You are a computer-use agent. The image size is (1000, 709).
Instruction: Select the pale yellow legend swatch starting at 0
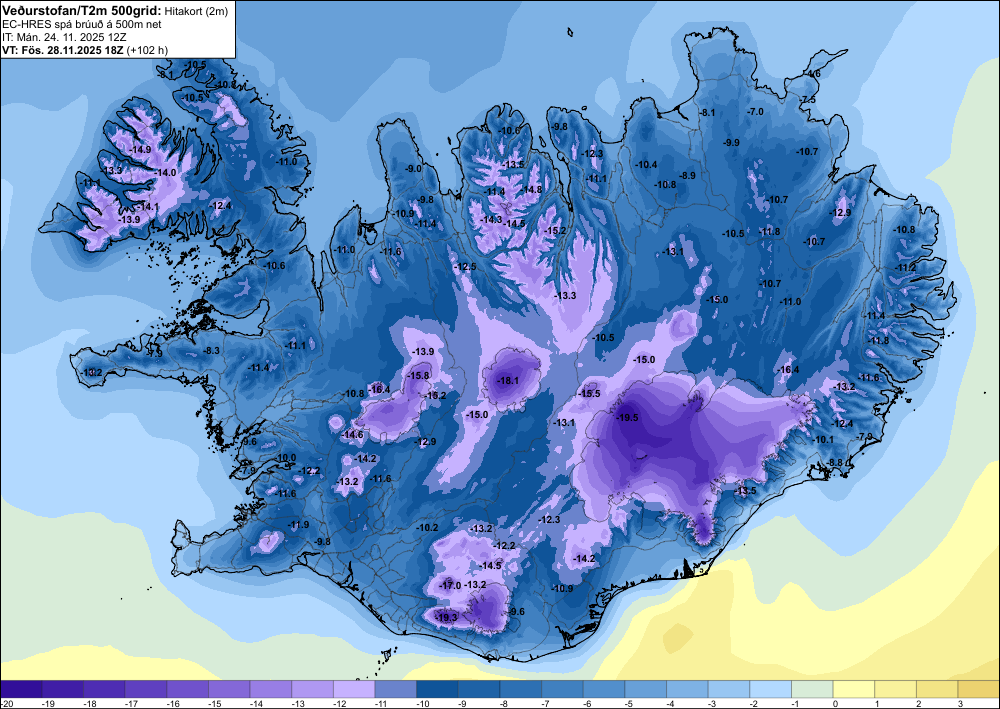pos(853,689)
